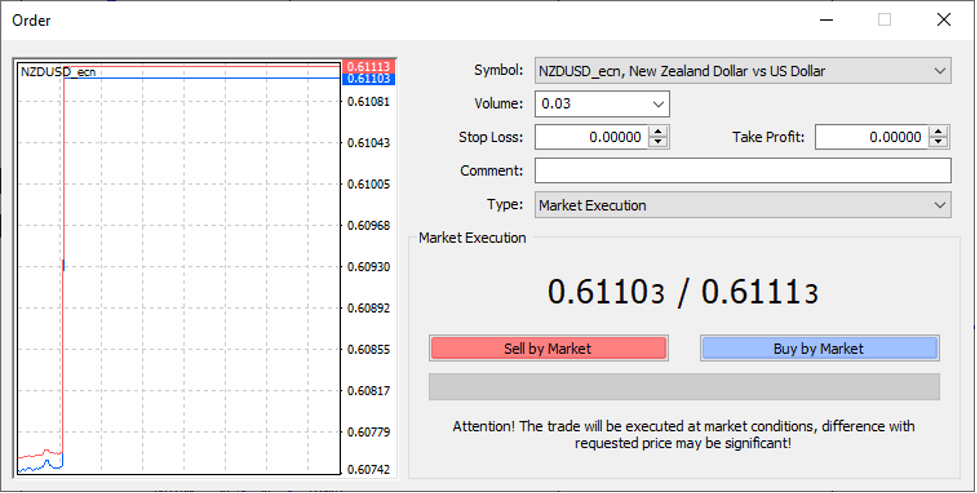The height and width of the screenshot is (493, 977).
Task: Open the Symbol dropdown list
Action: (x=939, y=71)
